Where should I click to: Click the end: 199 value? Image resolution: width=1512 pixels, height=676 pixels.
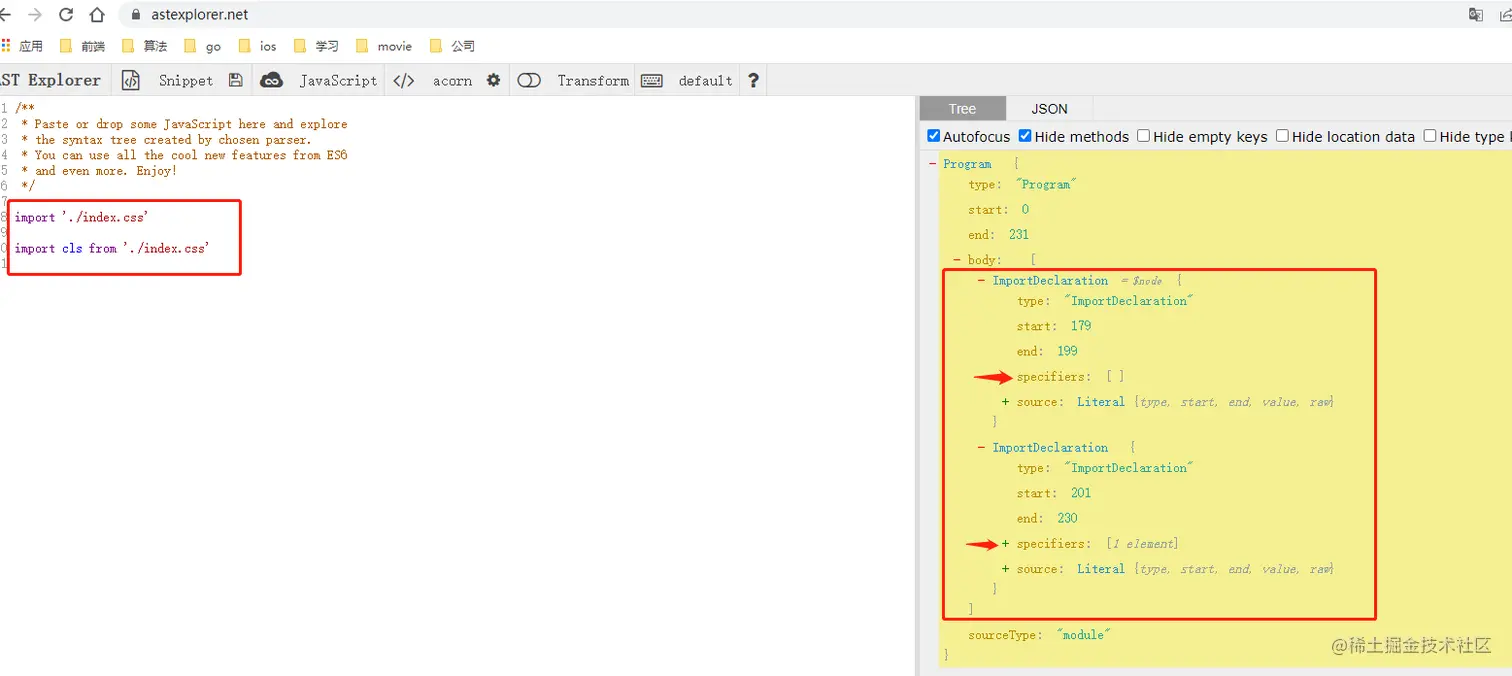point(1068,351)
